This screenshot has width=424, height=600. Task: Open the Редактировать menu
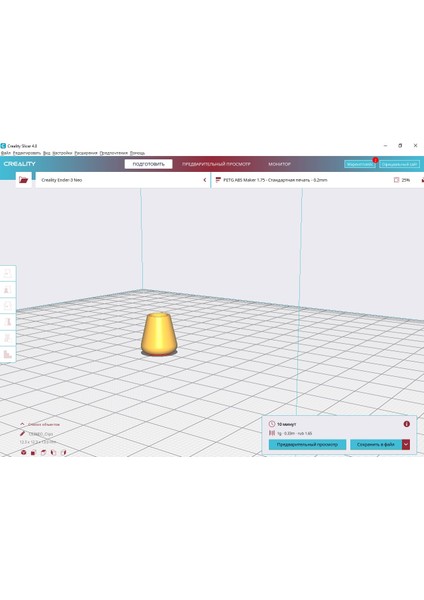pos(27,153)
